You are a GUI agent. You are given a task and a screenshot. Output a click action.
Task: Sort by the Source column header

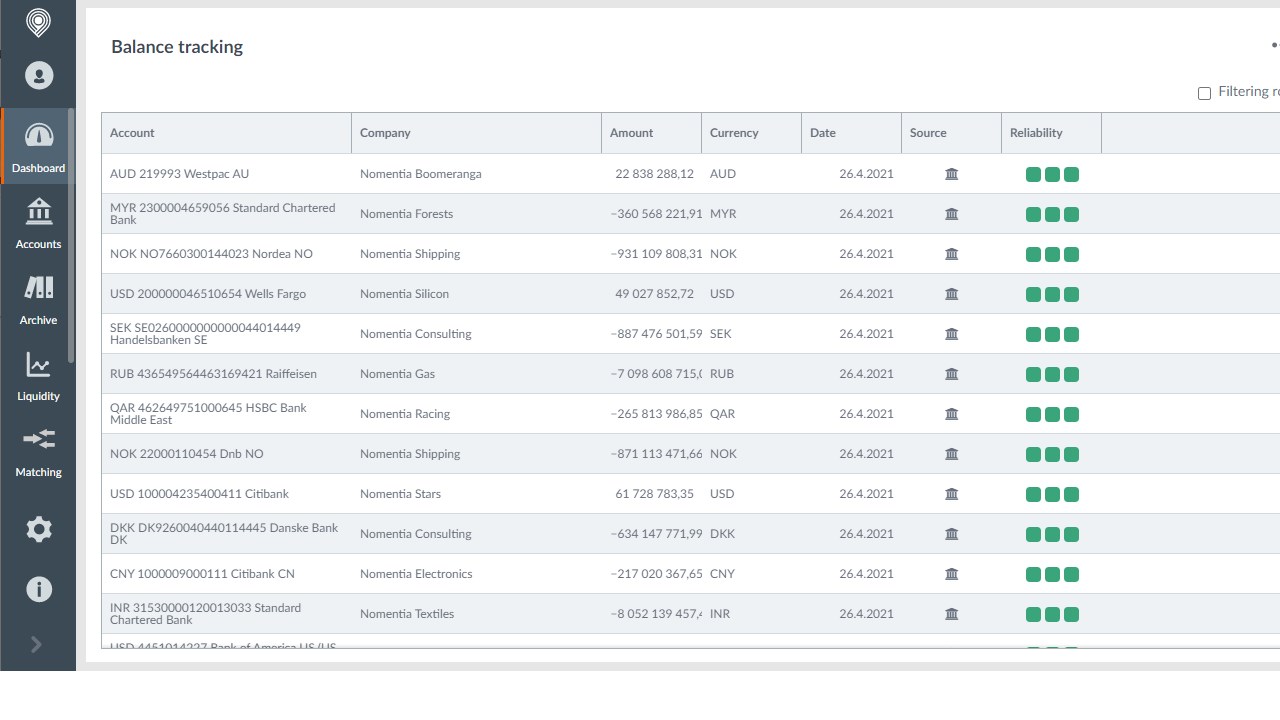click(952, 133)
